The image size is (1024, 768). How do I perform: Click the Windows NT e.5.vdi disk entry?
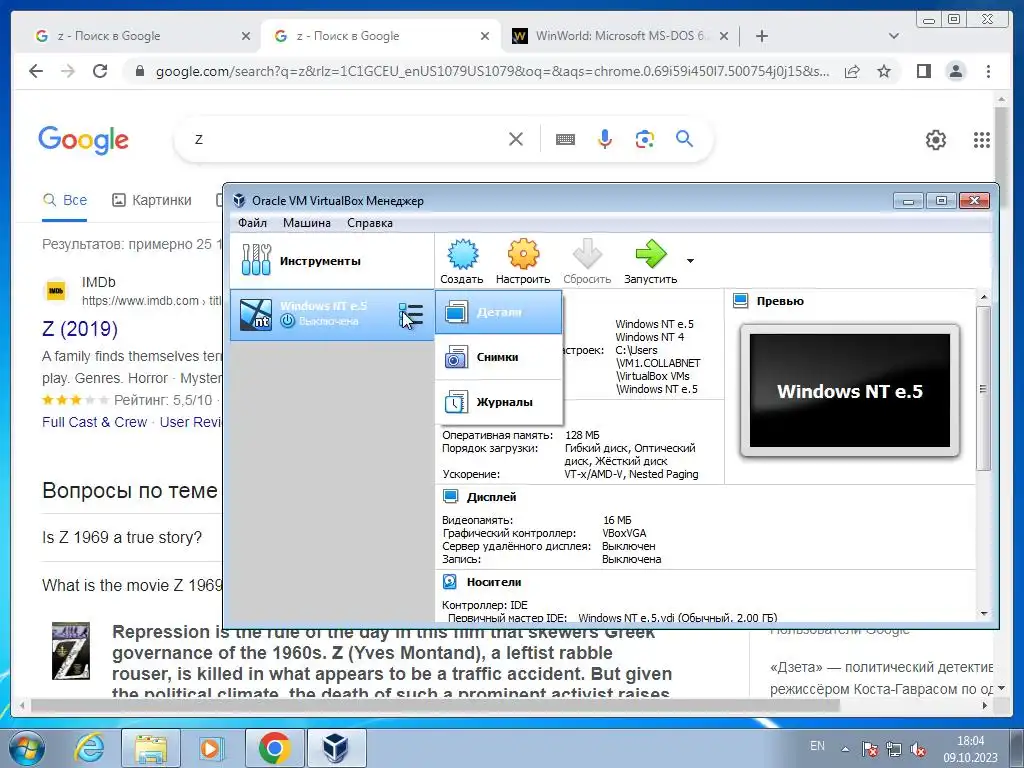coord(677,618)
